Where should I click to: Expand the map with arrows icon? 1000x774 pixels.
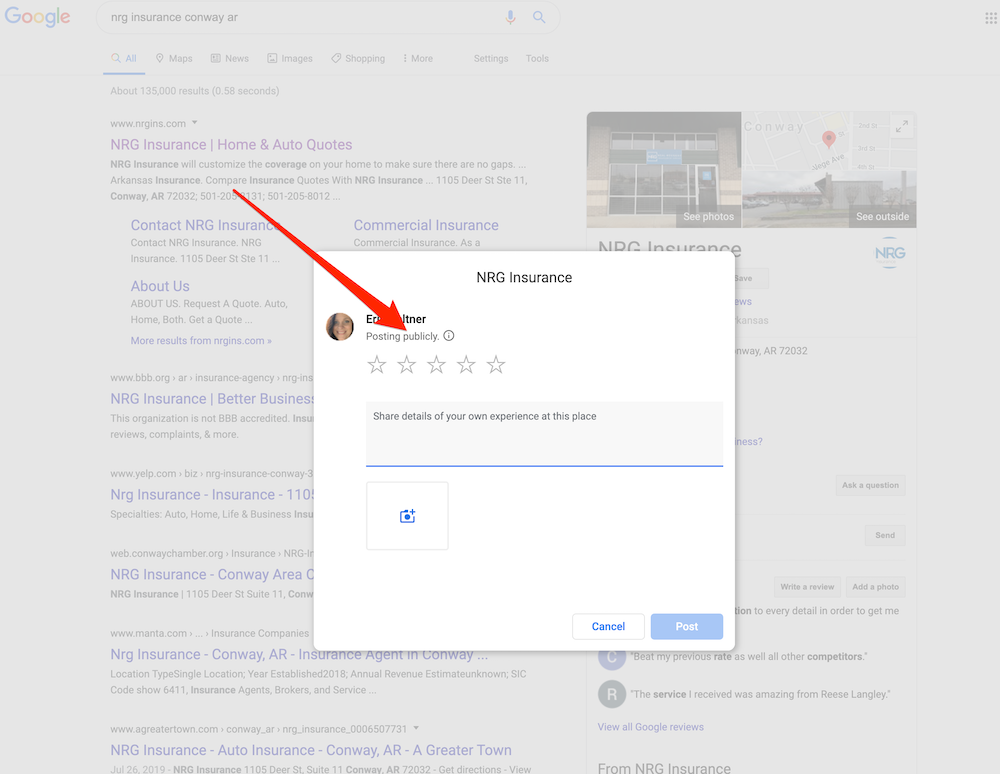point(901,127)
